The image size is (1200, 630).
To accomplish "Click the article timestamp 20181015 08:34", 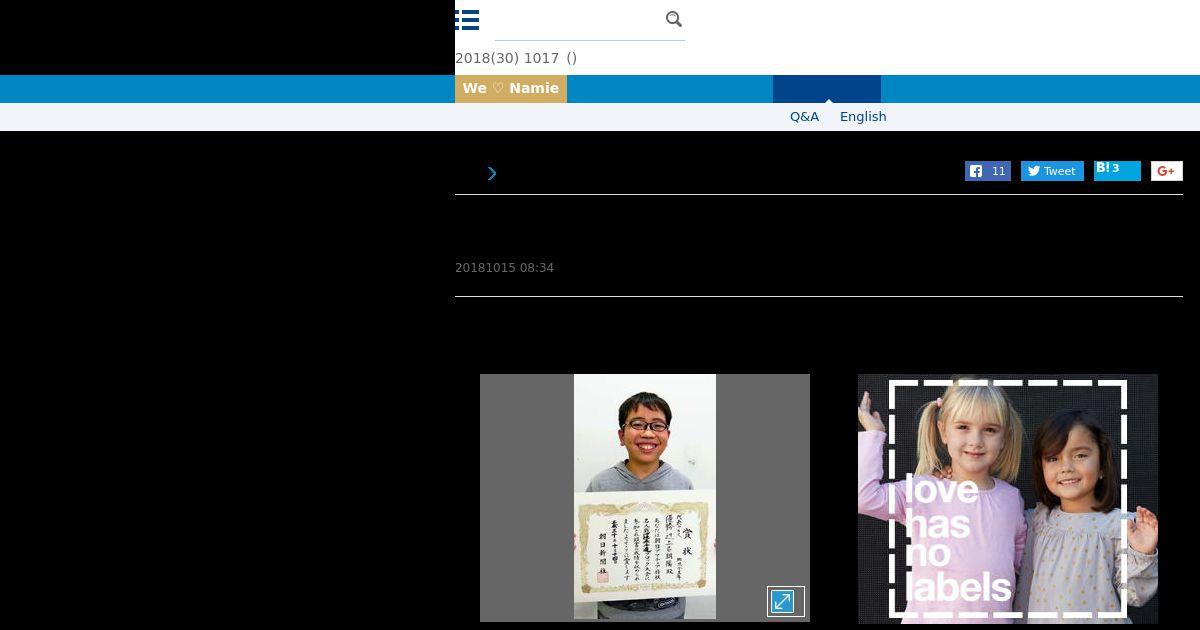I will click(x=504, y=268).
